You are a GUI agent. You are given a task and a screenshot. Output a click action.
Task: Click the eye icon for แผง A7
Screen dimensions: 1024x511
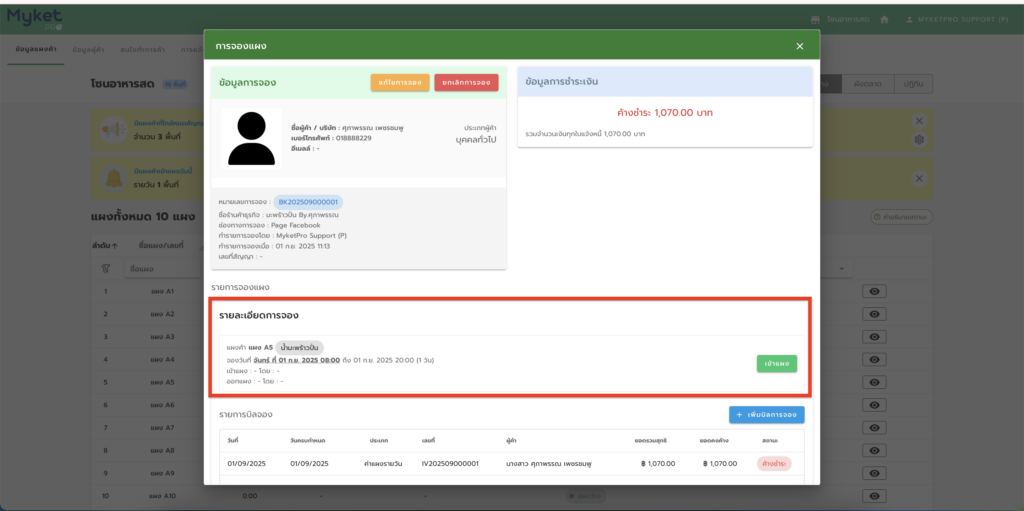(874, 428)
